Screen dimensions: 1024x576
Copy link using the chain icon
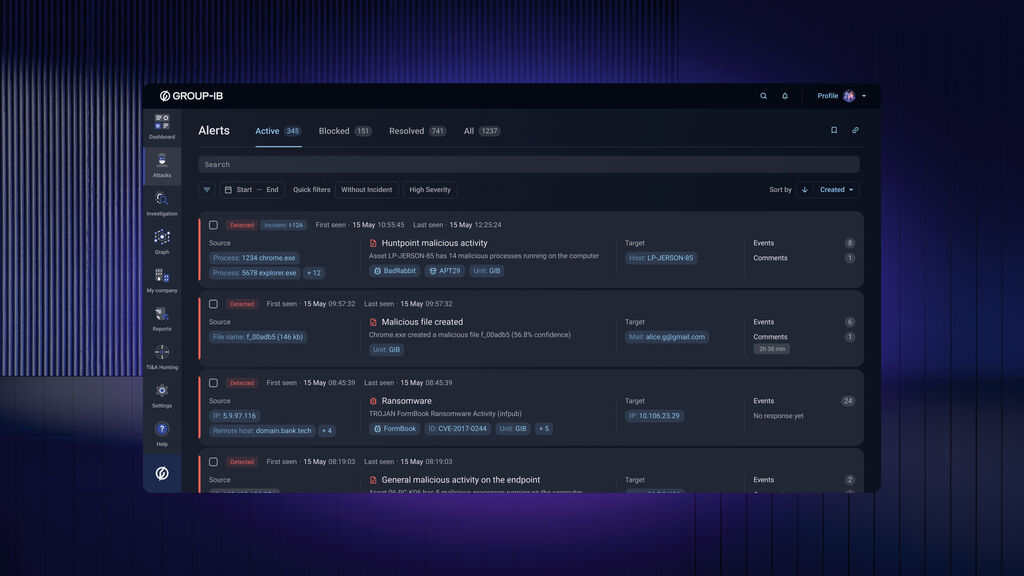point(855,130)
